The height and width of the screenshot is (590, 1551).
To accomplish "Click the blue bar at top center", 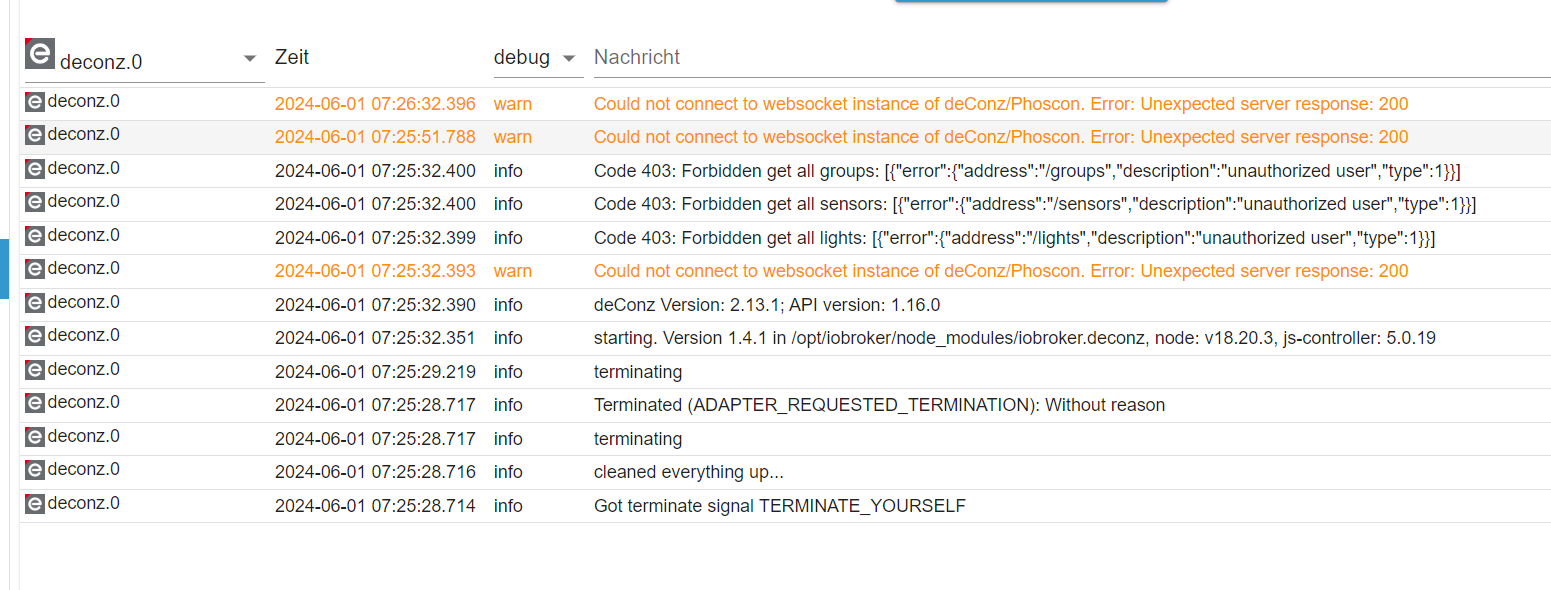I will coord(1031,1).
